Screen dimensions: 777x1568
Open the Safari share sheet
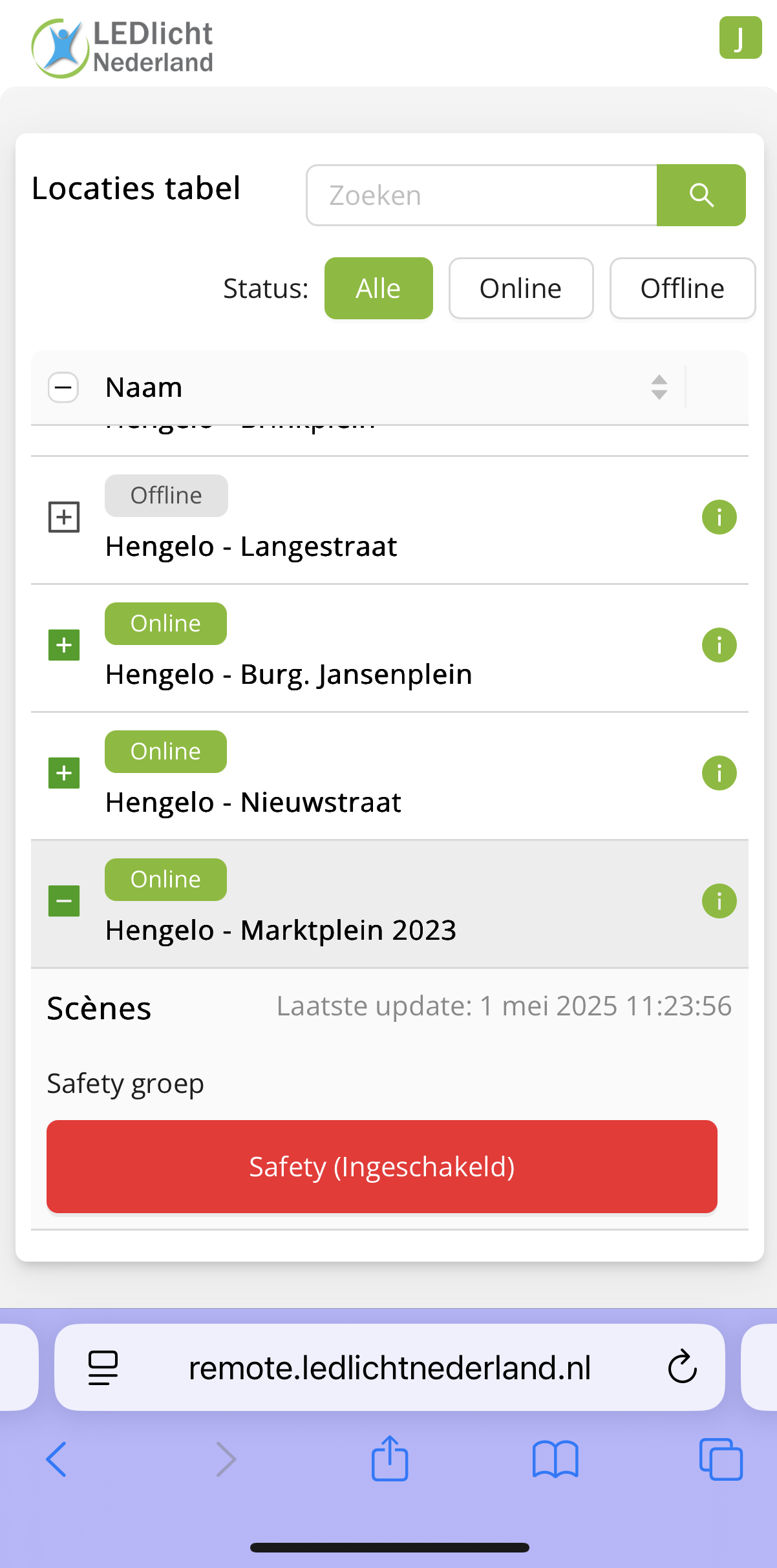tap(390, 1459)
